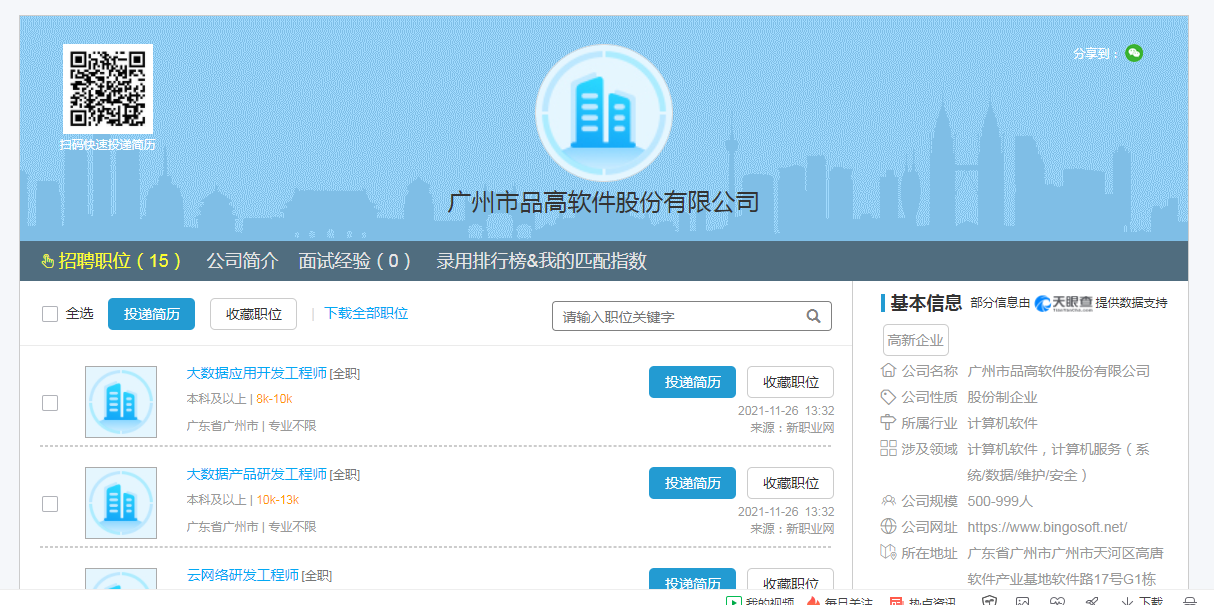This screenshot has width=1214, height=605.
Task: Open the bingosoft.net company website link
Action: (1047, 527)
